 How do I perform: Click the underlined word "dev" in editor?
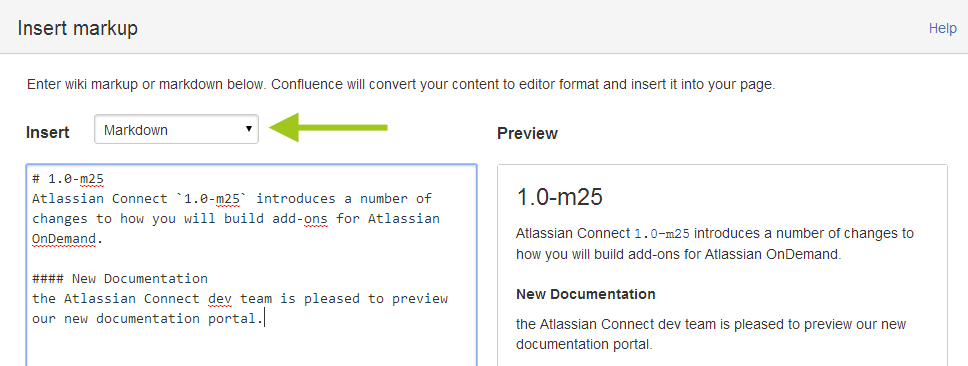click(220, 299)
